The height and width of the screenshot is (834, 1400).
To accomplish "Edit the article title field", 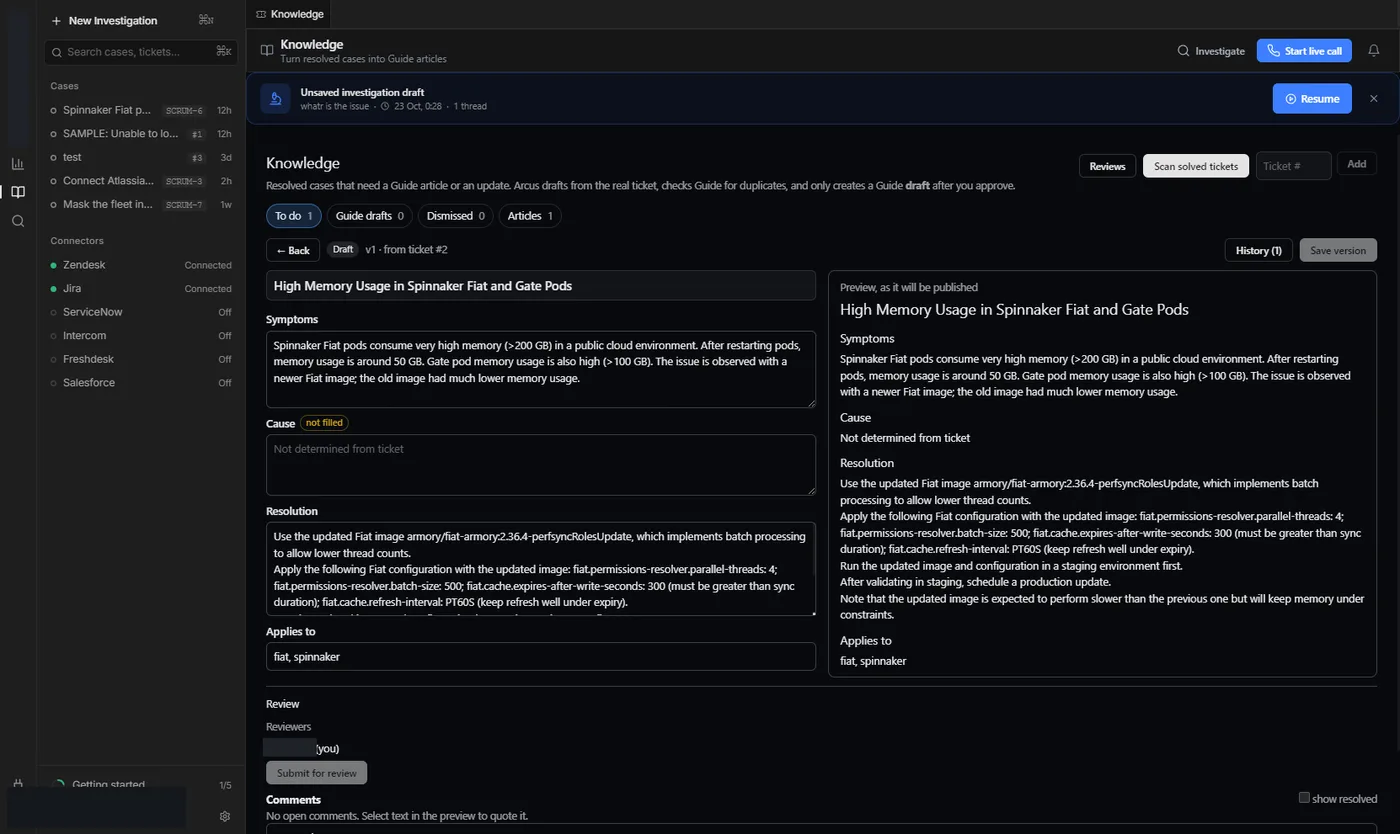I will pyautogui.click(x=541, y=286).
